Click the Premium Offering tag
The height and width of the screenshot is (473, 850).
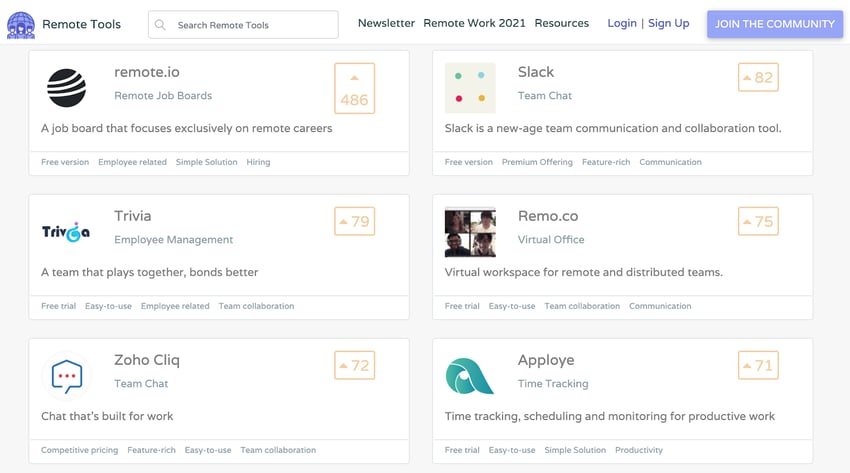coord(537,162)
